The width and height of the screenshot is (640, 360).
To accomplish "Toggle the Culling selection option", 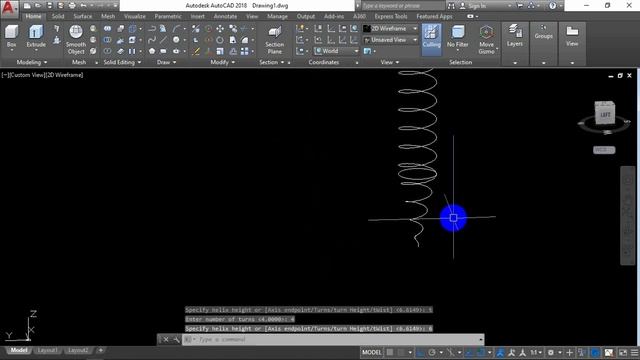I will coord(431,39).
